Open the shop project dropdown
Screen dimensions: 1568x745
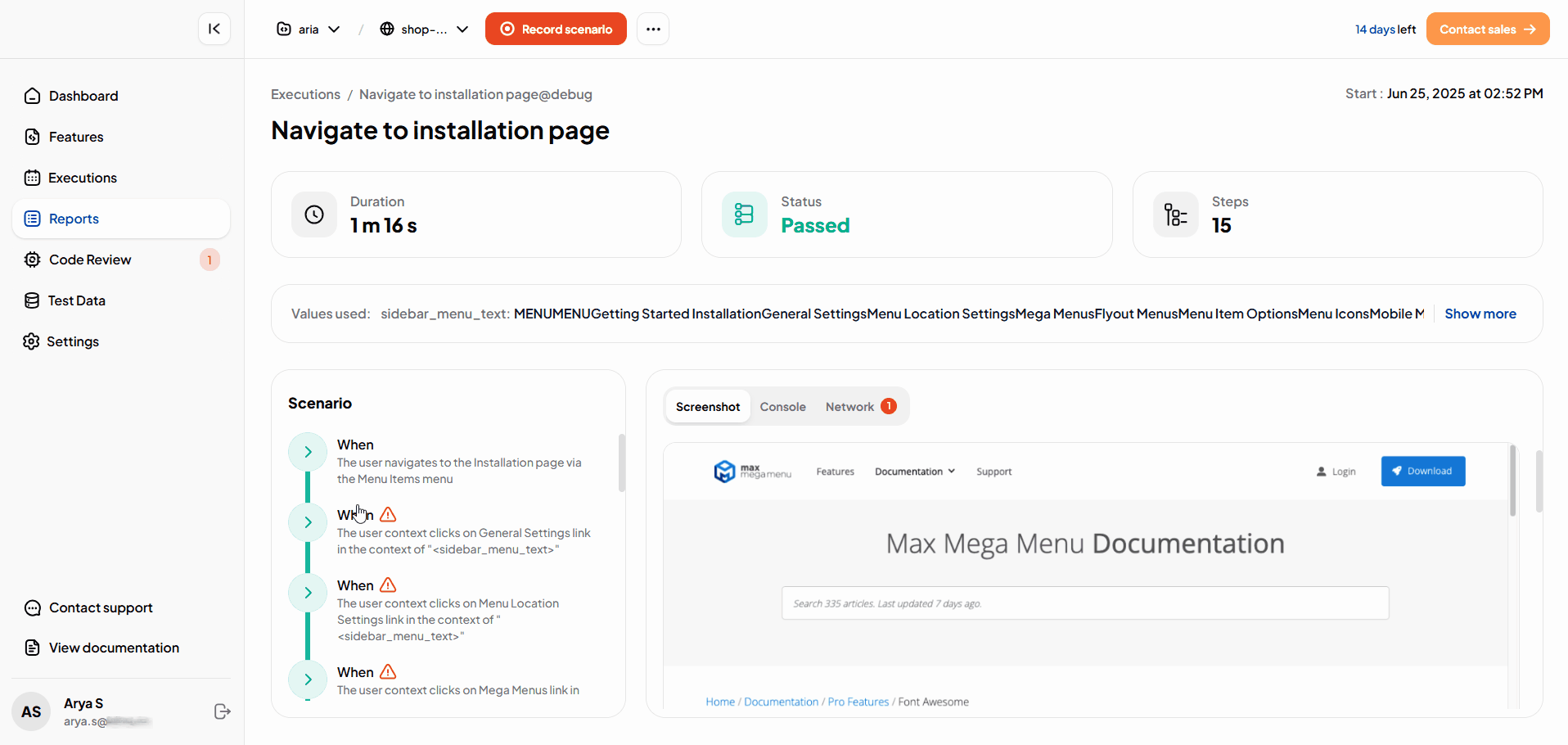[x=424, y=29]
